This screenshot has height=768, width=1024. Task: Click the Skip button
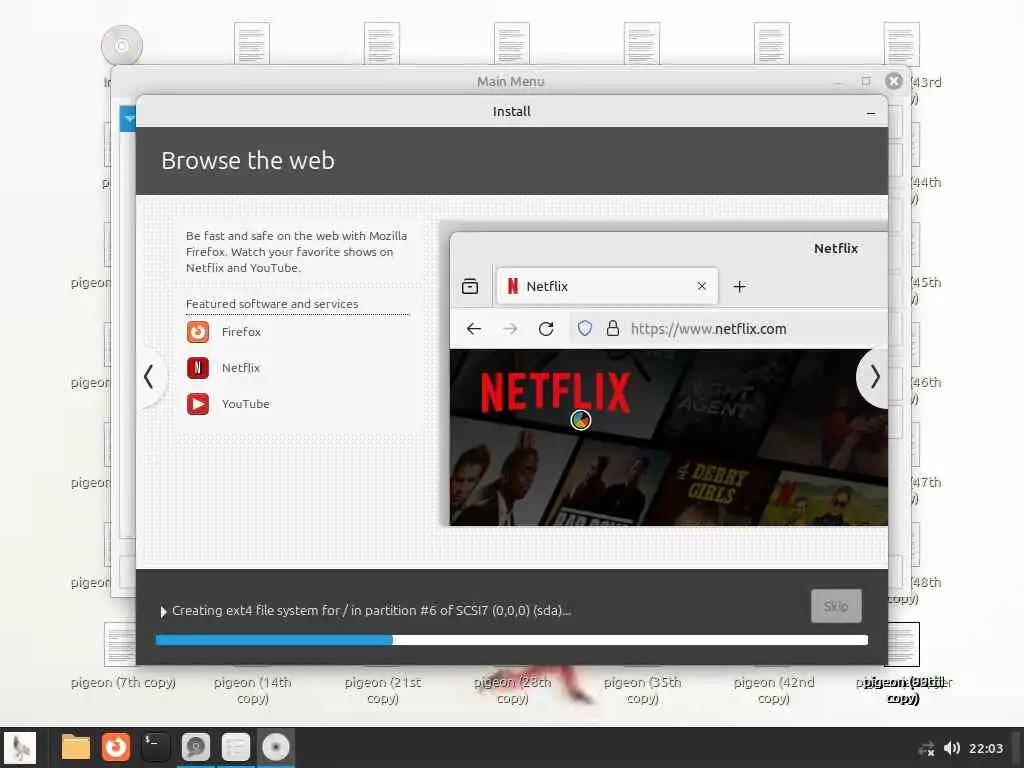point(836,606)
